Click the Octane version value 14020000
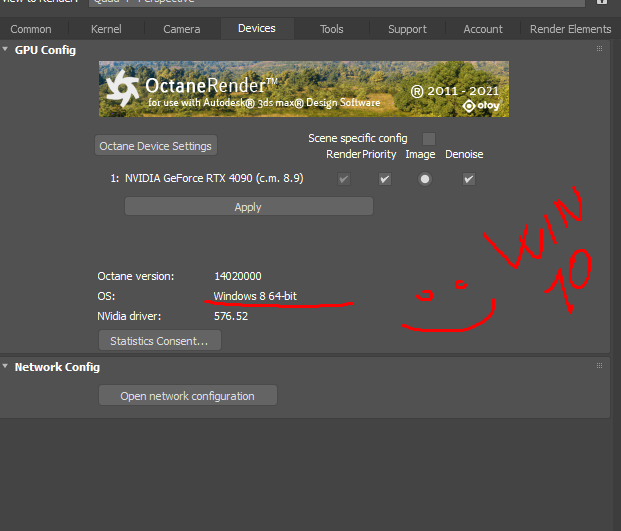 [x=238, y=276]
